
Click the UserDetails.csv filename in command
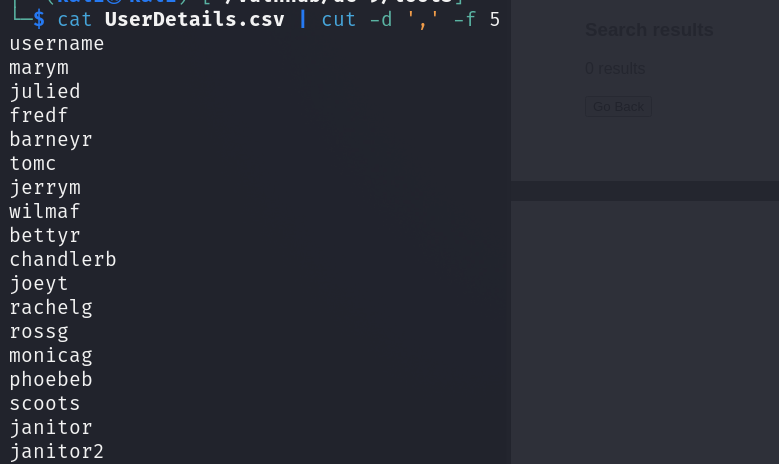(x=195, y=19)
